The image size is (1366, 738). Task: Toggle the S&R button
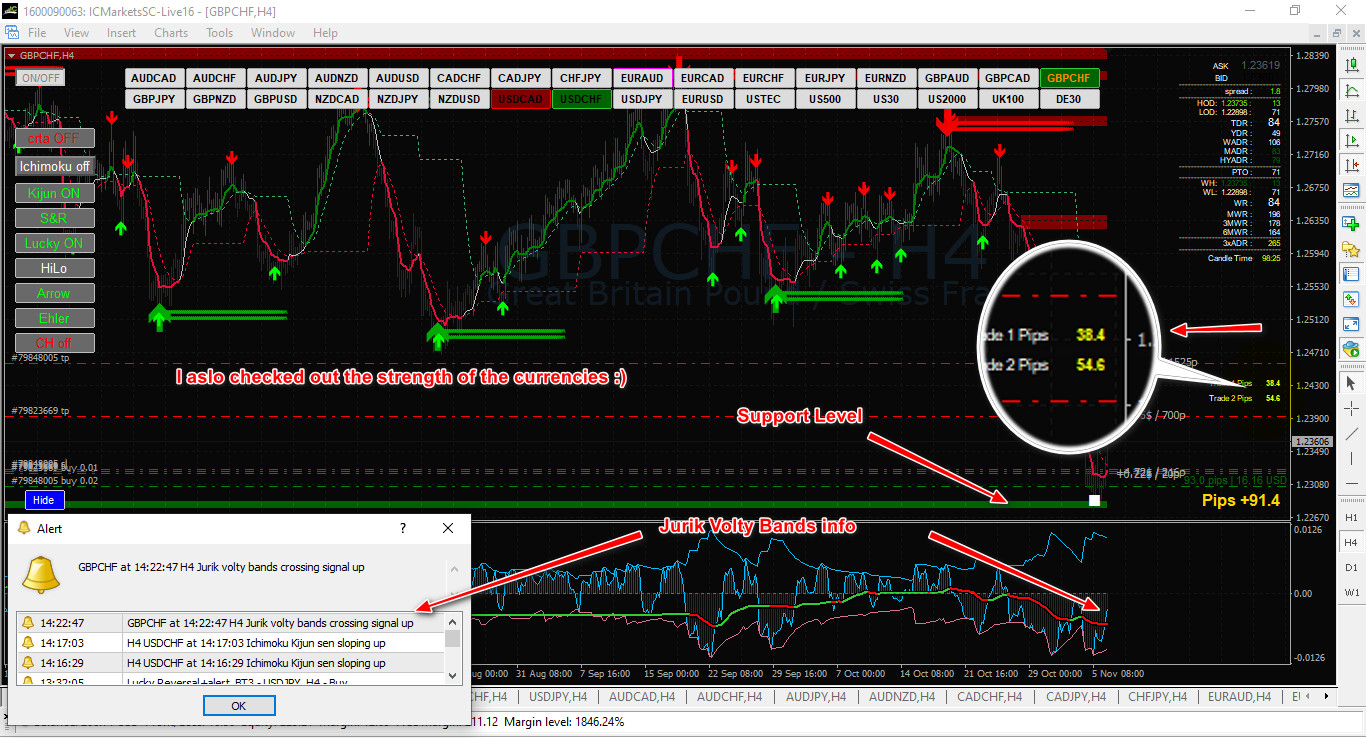pos(55,218)
